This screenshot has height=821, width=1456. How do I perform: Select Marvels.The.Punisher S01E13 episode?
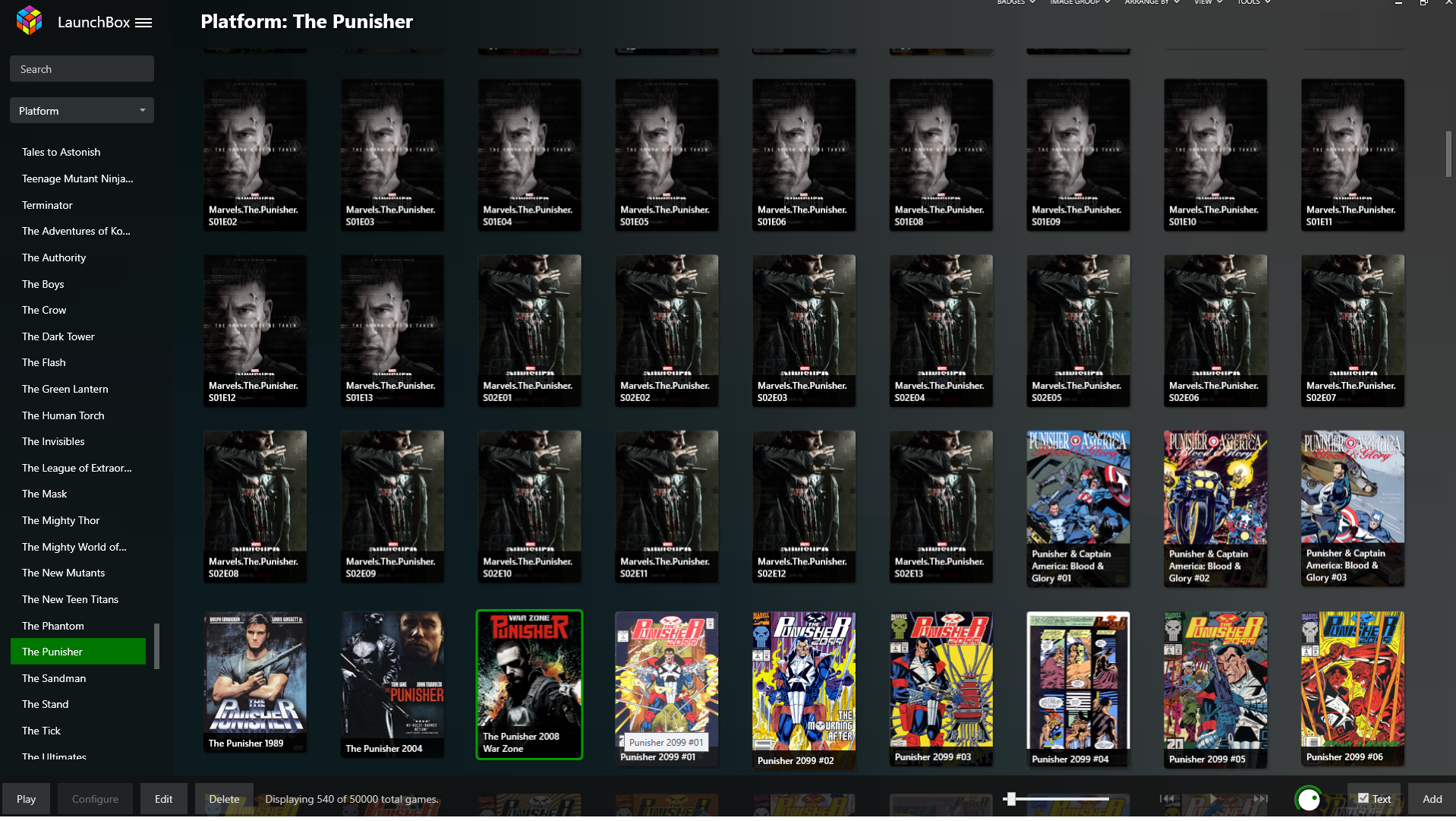click(x=392, y=331)
